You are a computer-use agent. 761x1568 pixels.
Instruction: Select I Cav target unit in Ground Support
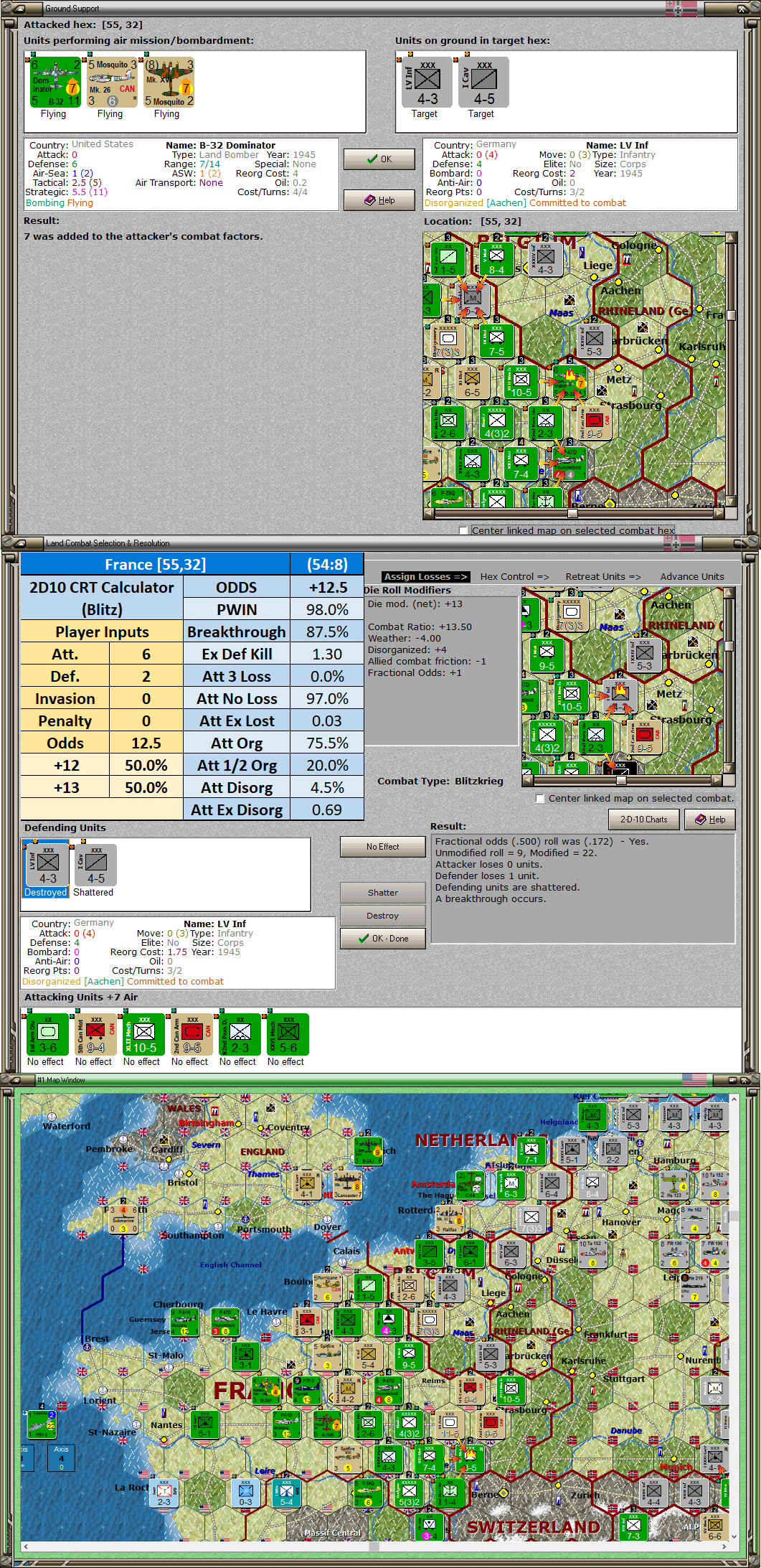[x=484, y=83]
